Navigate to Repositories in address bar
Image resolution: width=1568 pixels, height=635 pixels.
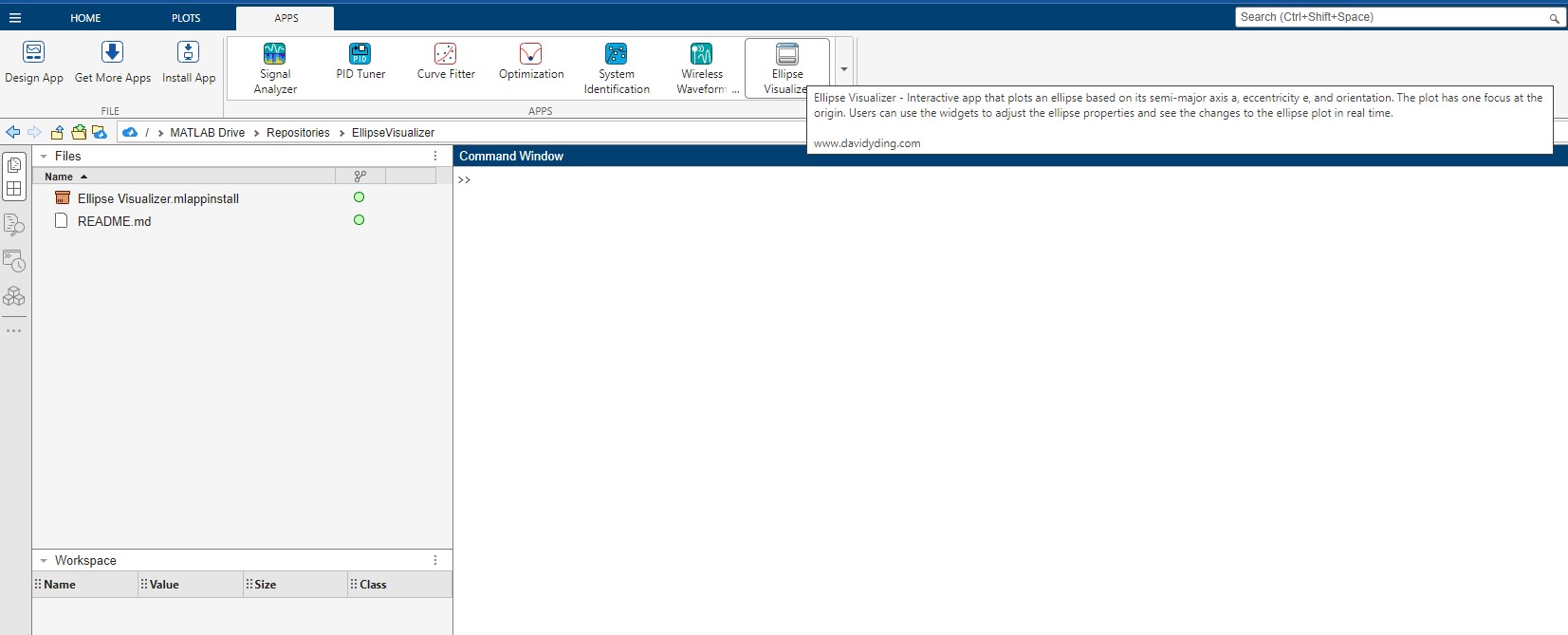[x=298, y=133]
